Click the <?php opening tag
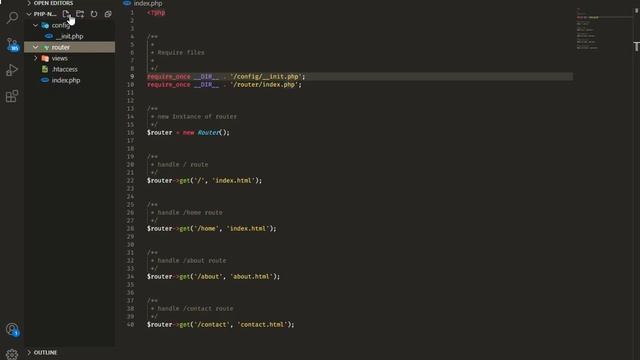 click(156, 13)
